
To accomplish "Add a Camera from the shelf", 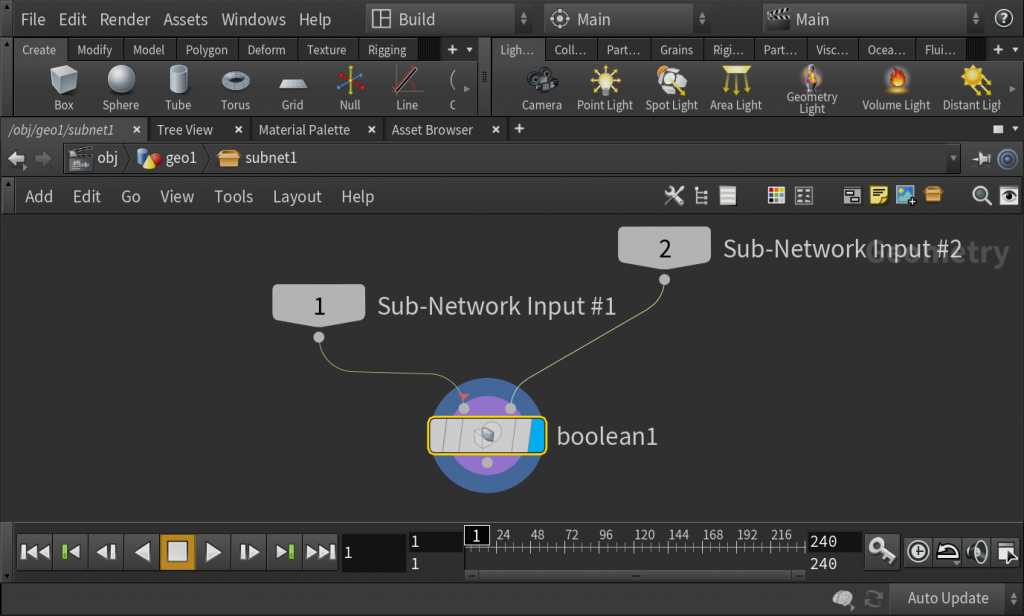I will 541,88.
